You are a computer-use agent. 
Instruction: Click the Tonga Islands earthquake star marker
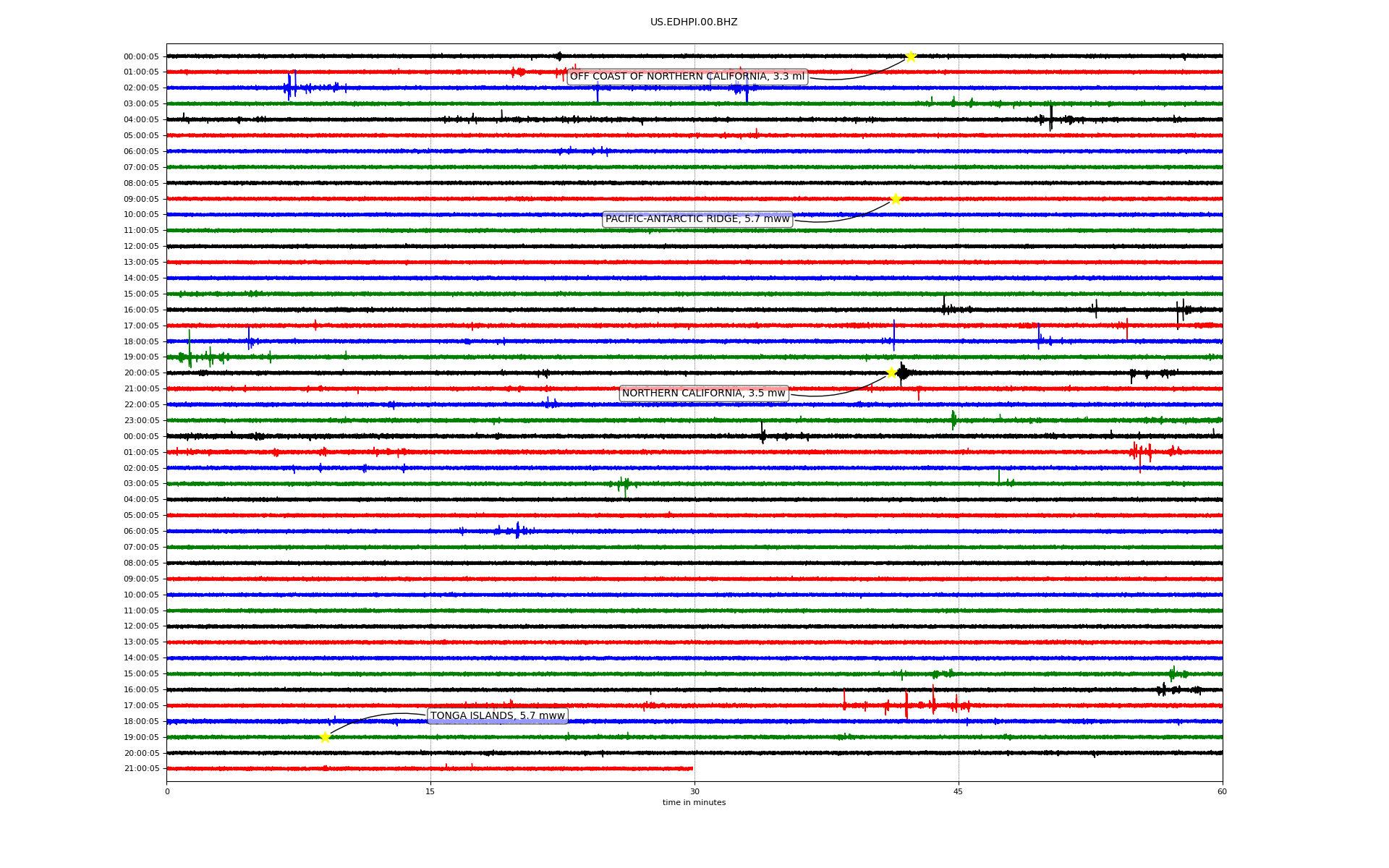[x=325, y=737]
